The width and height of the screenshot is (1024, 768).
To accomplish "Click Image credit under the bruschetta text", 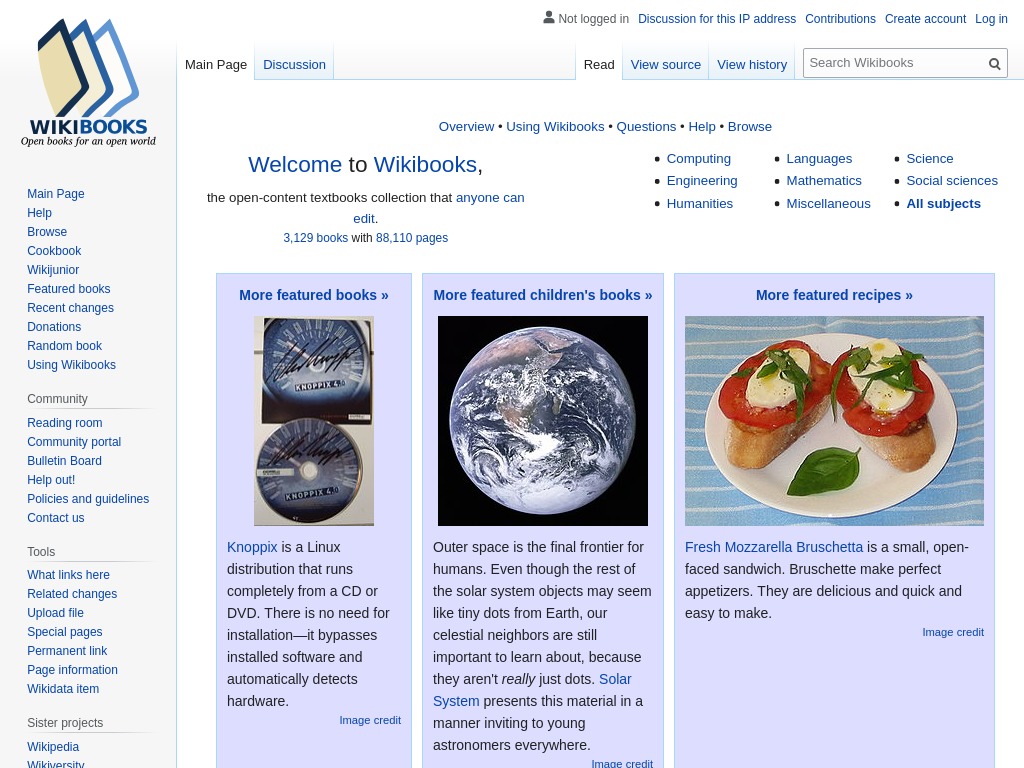I will pyautogui.click(x=953, y=632).
